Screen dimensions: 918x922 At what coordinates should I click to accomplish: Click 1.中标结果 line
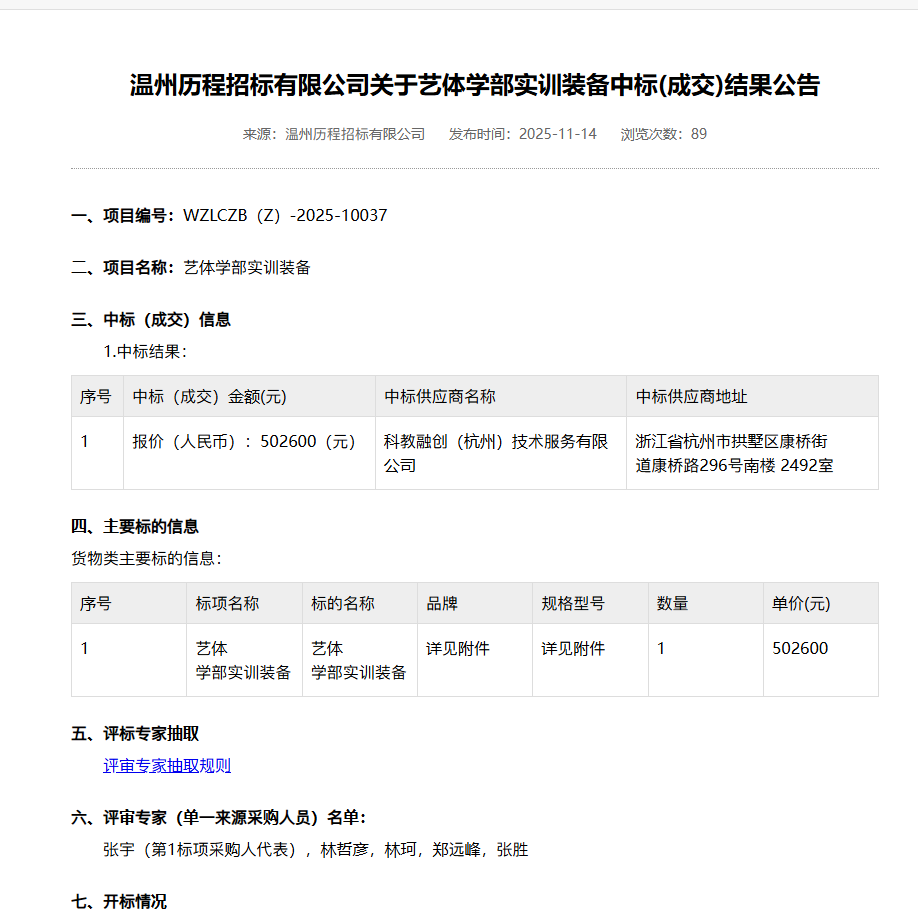[x=145, y=352]
